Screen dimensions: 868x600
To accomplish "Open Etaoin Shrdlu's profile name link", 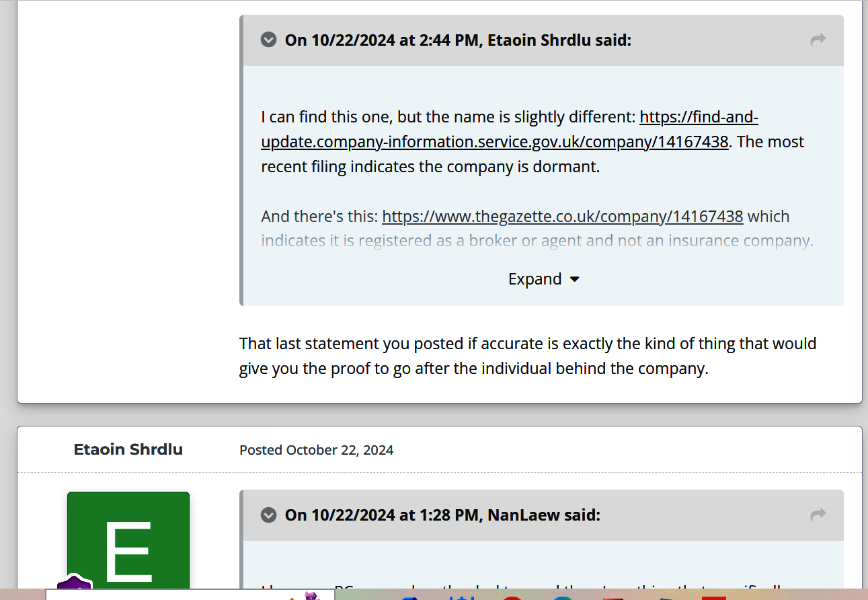I will click(128, 449).
